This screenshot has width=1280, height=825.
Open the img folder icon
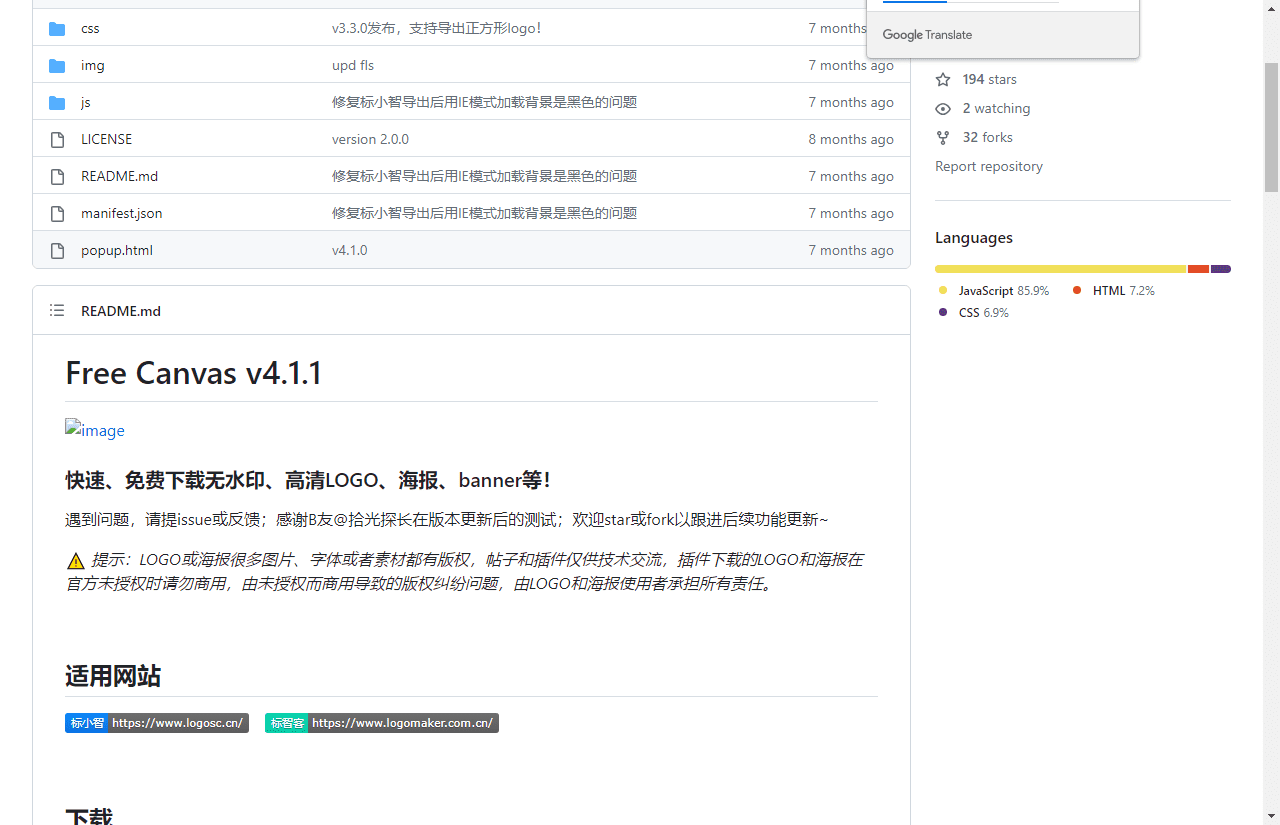coord(56,65)
